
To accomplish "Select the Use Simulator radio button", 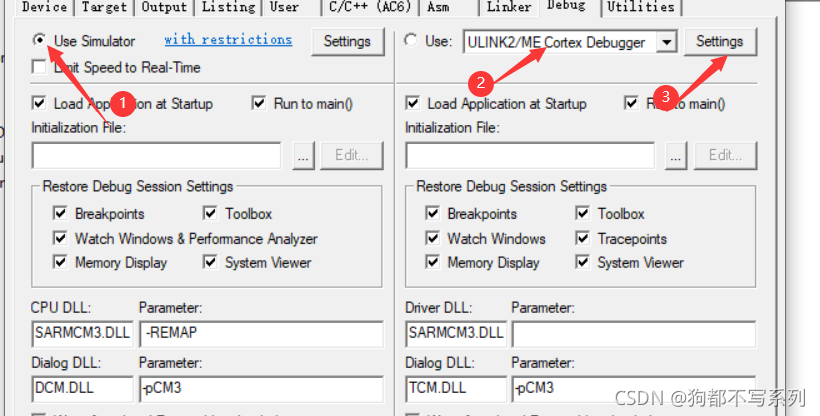I will [40, 41].
